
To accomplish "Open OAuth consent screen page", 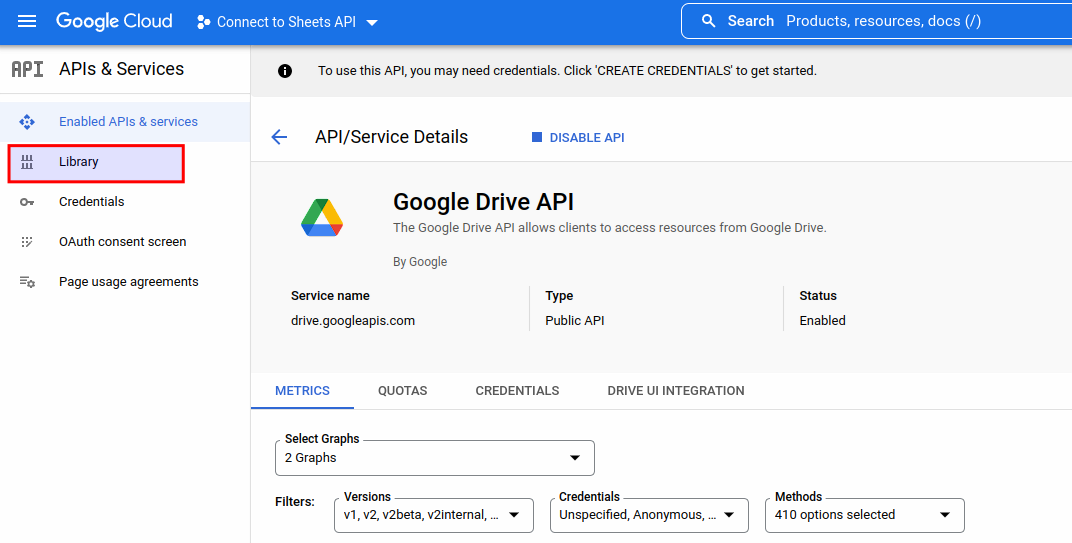I will pos(125,241).
